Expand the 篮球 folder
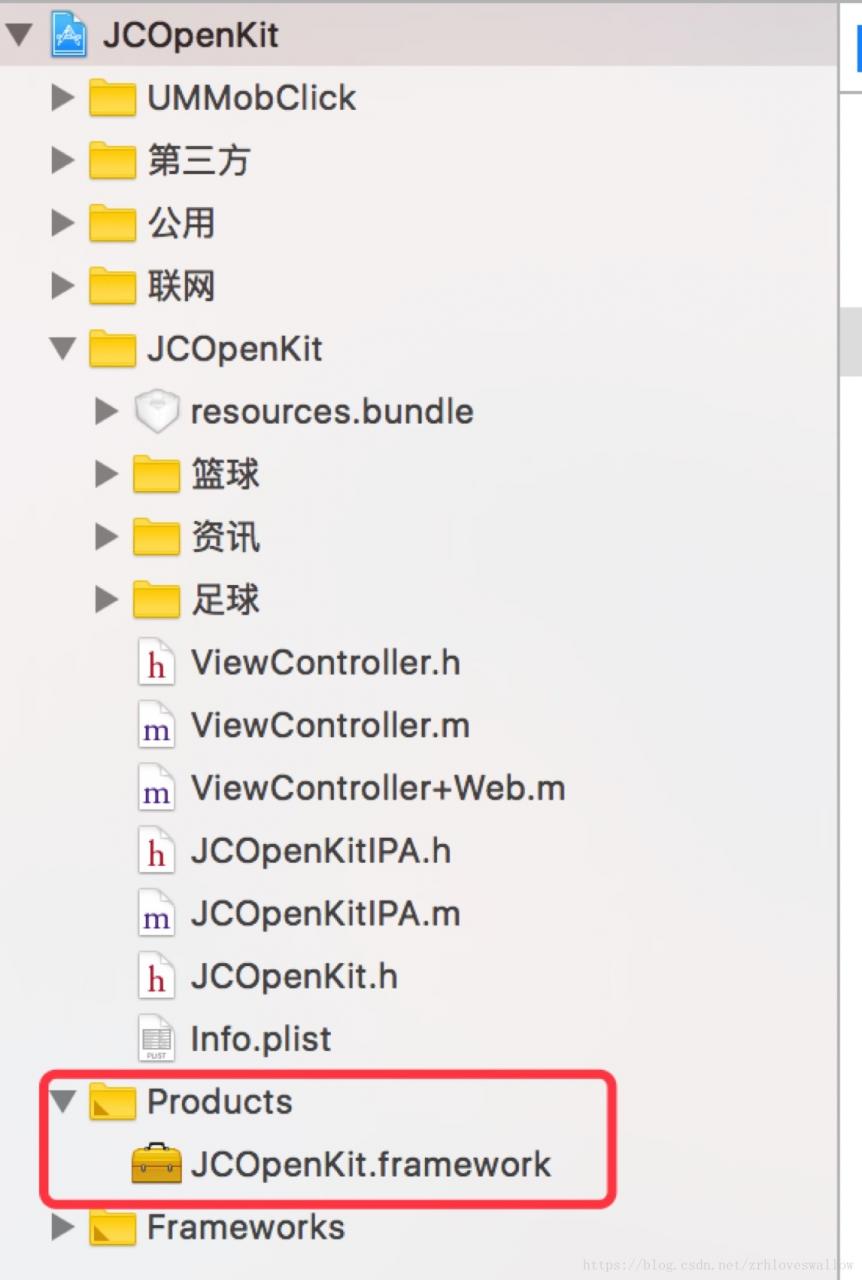Image resolution: width=862 pixels, height=1280 pixels. pyautogui.click(x=106, y=474)
